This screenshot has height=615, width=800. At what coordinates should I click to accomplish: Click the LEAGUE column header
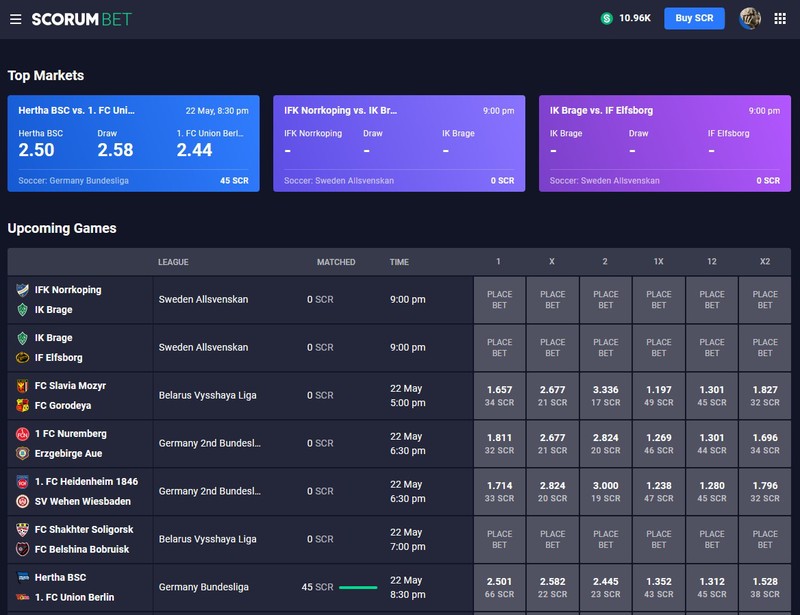point(173,262)
